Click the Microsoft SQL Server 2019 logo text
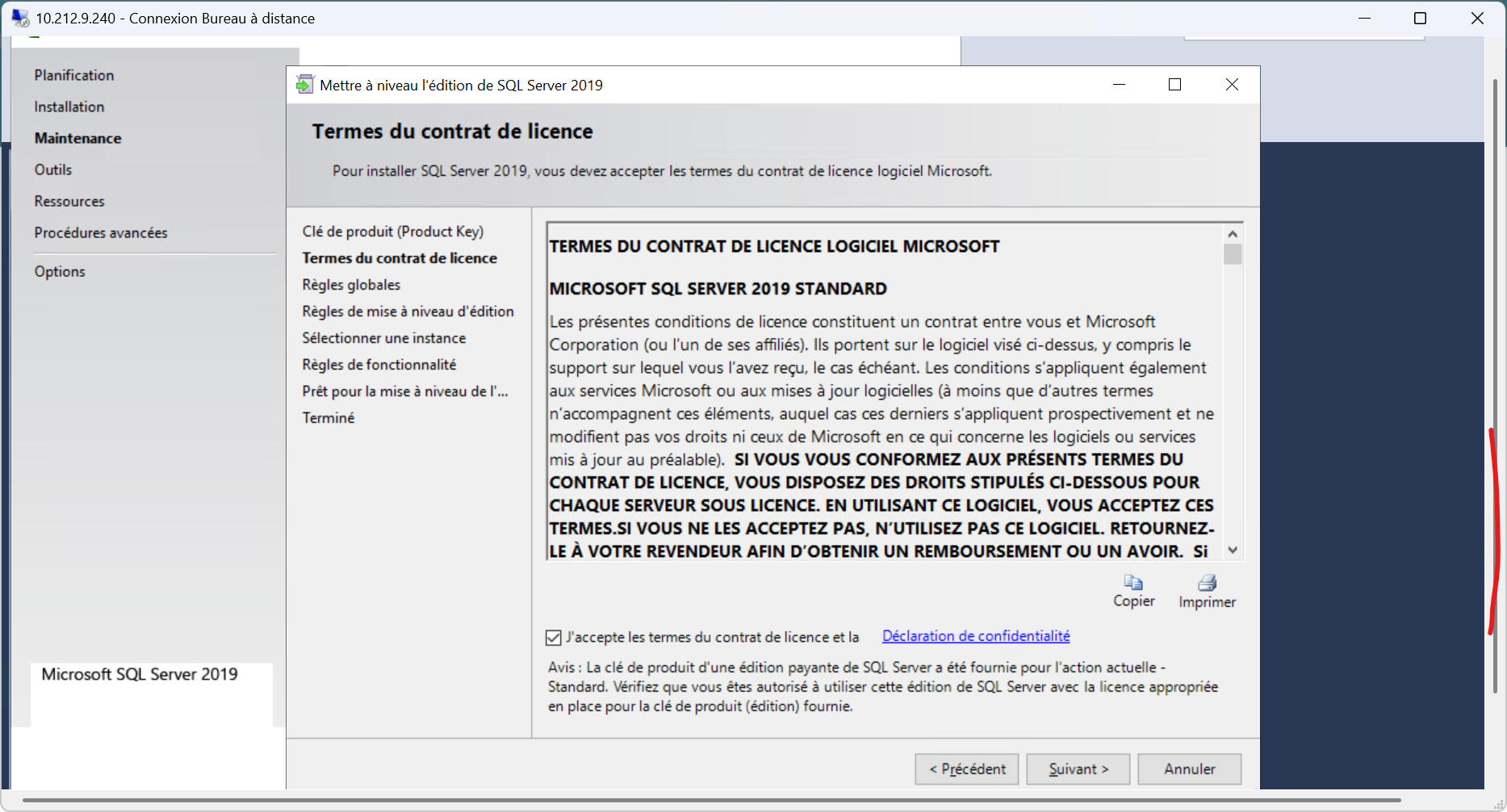The image size is (1507, 812). [x=140, y=674]
